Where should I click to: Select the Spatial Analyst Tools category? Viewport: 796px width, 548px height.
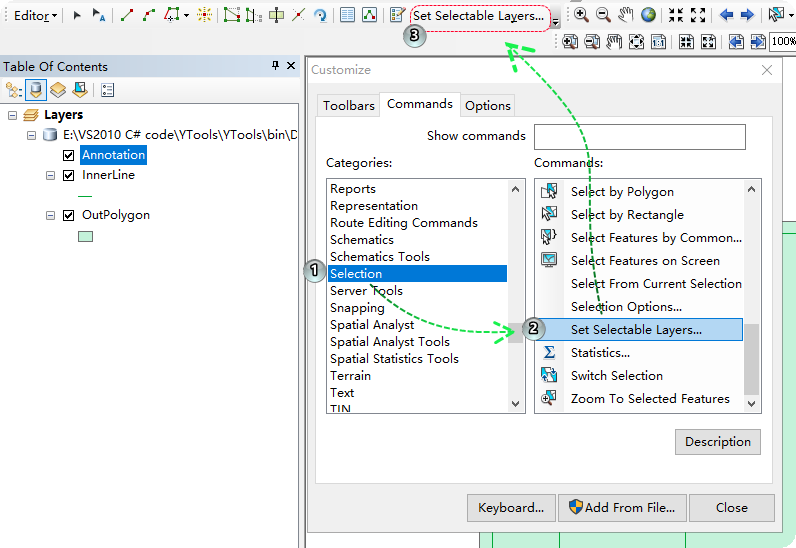click(417, 342)
